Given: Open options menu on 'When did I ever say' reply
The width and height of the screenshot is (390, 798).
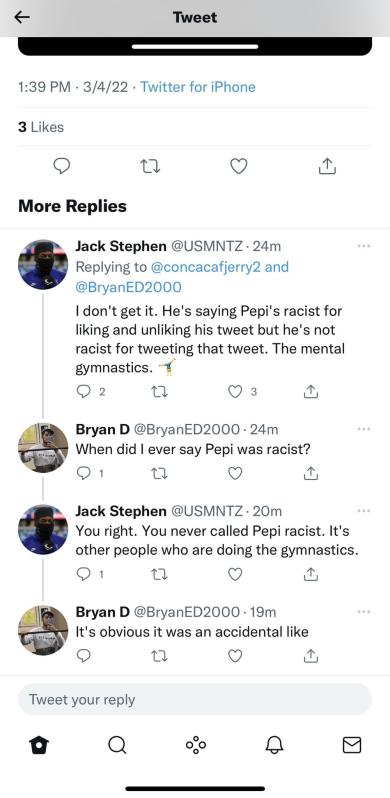Looking at the screenshot, I should (364, 429).
